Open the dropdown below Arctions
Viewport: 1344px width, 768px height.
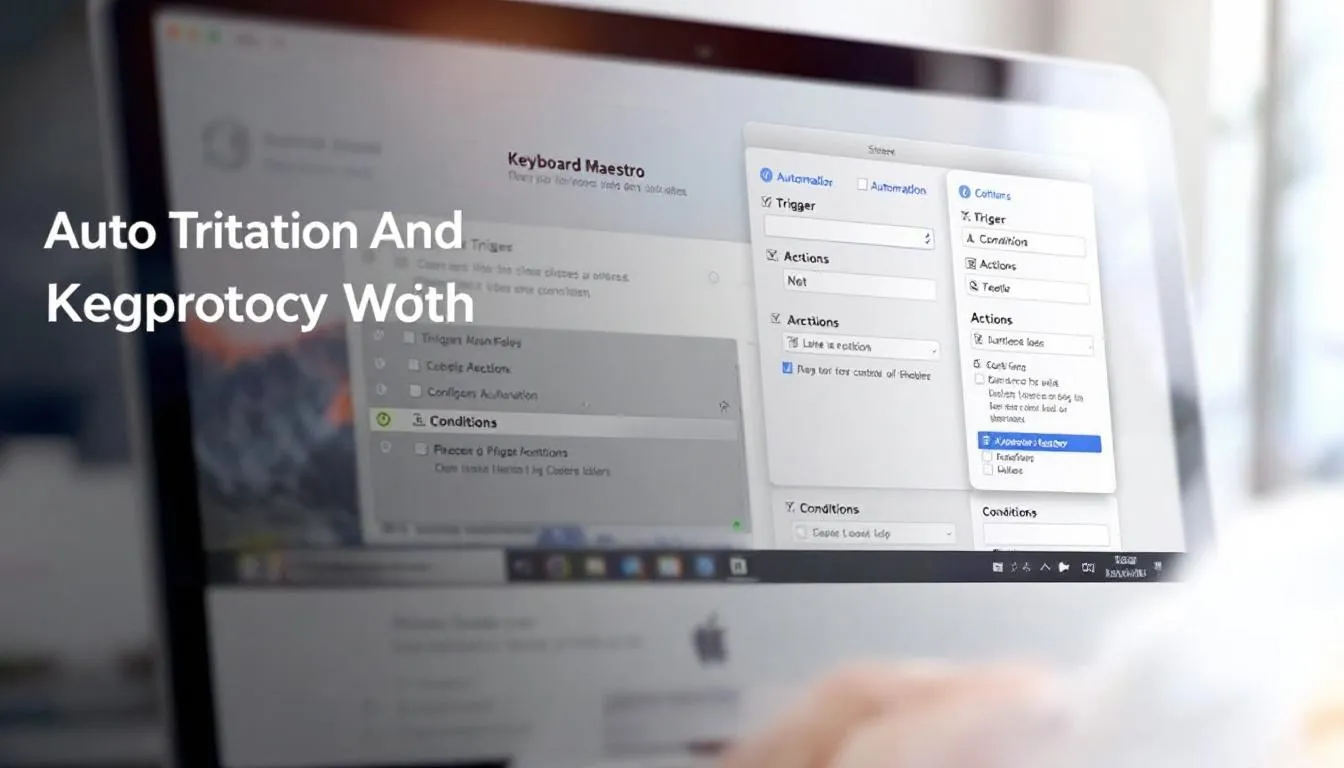click(861, 347)
